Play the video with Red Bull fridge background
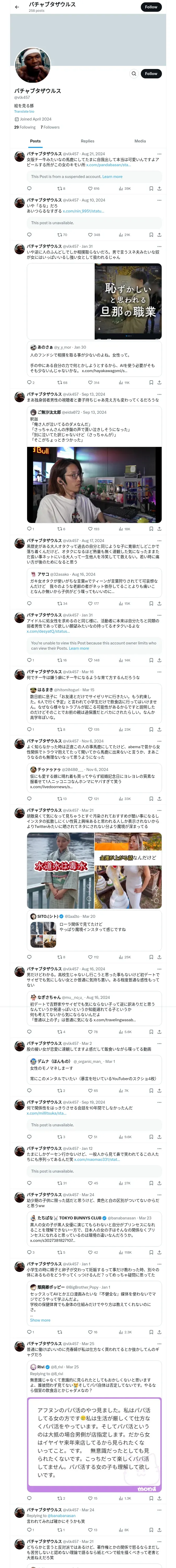176x1568 pixels. click(94, 485)
